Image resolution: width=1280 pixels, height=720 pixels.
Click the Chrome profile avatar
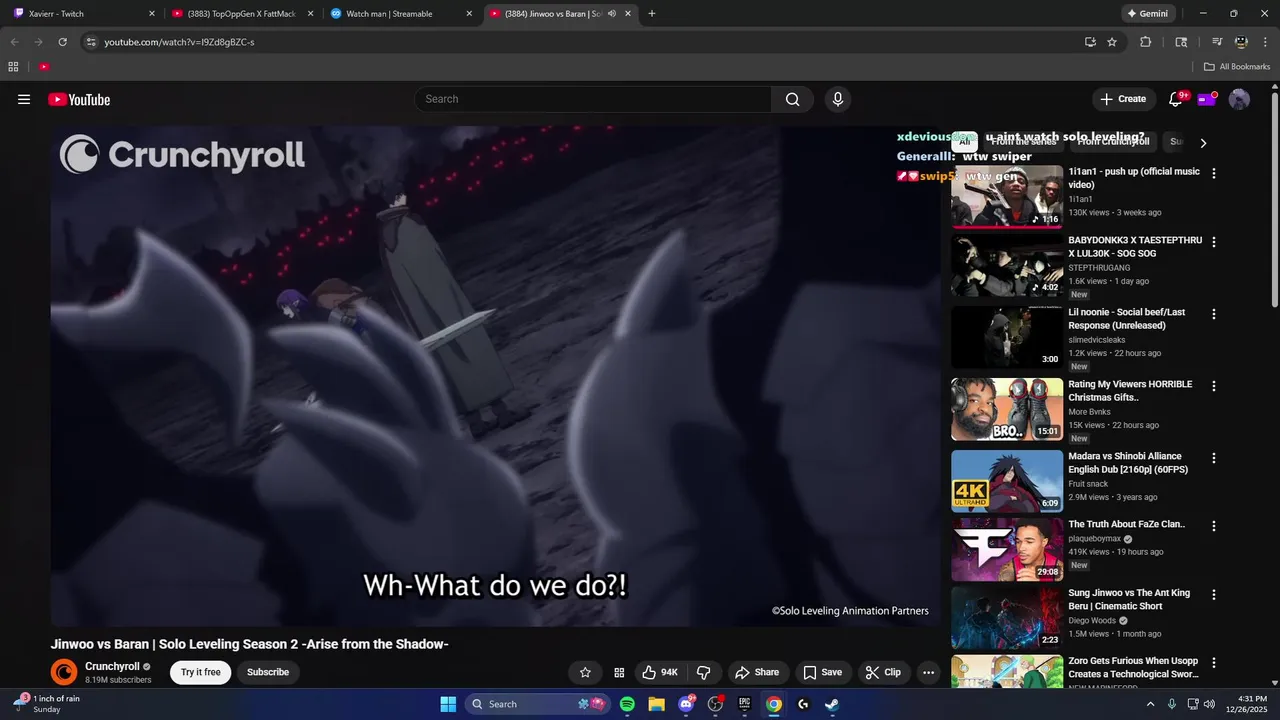pyautogui.click(x=1241, y=42)
